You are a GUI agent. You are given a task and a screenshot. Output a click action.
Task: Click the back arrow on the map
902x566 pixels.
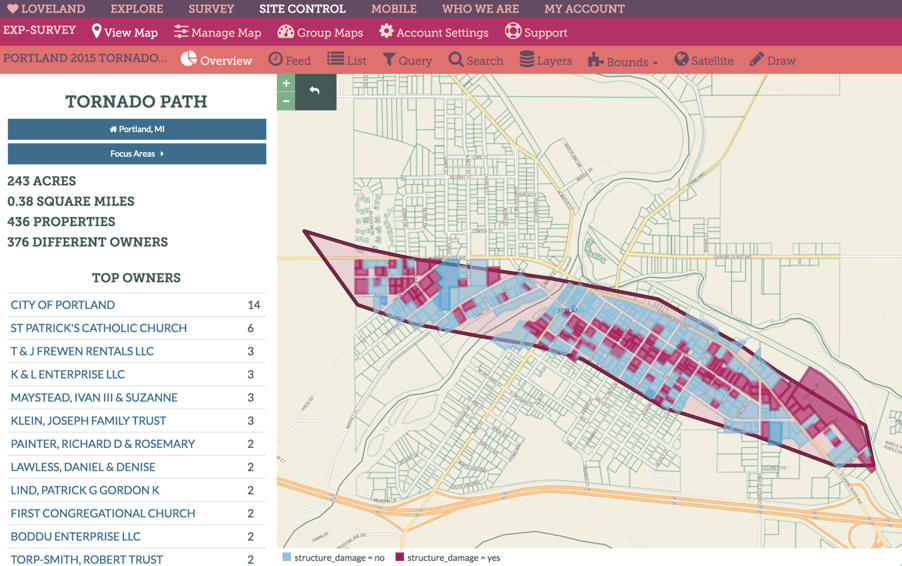315,91
